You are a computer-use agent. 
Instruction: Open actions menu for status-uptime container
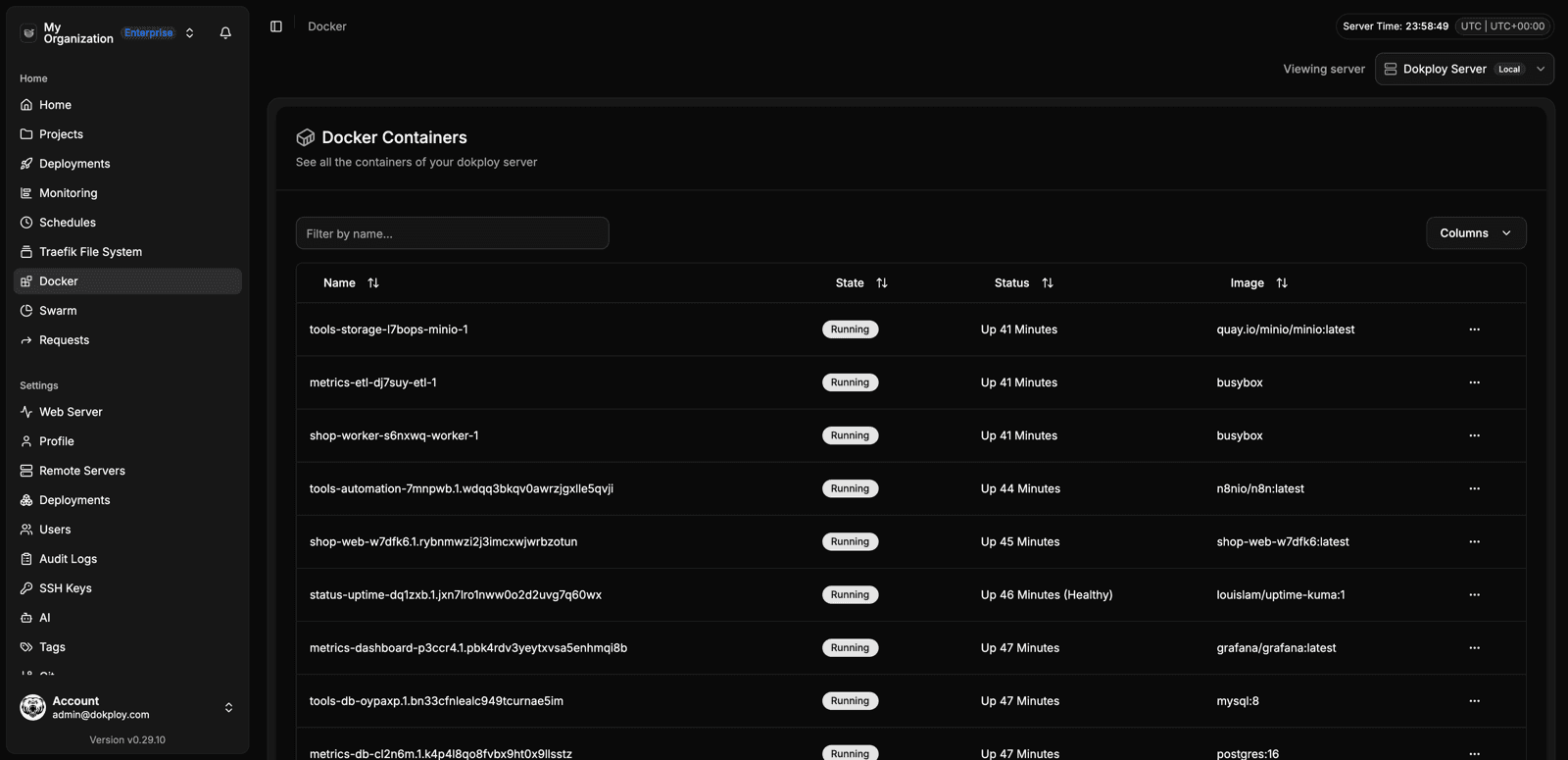[x=1474, y=594]
